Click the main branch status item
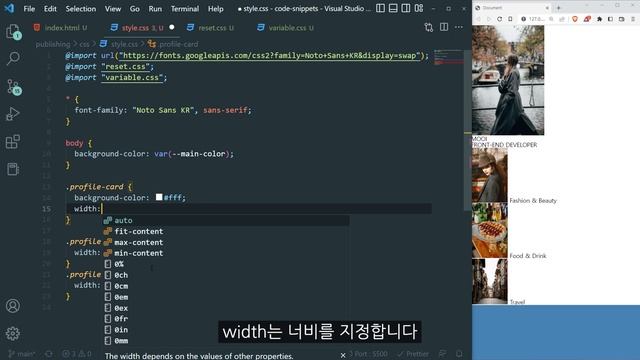Image resolution: width=640 pixels, height=360 pixels. tap(22, 354)
